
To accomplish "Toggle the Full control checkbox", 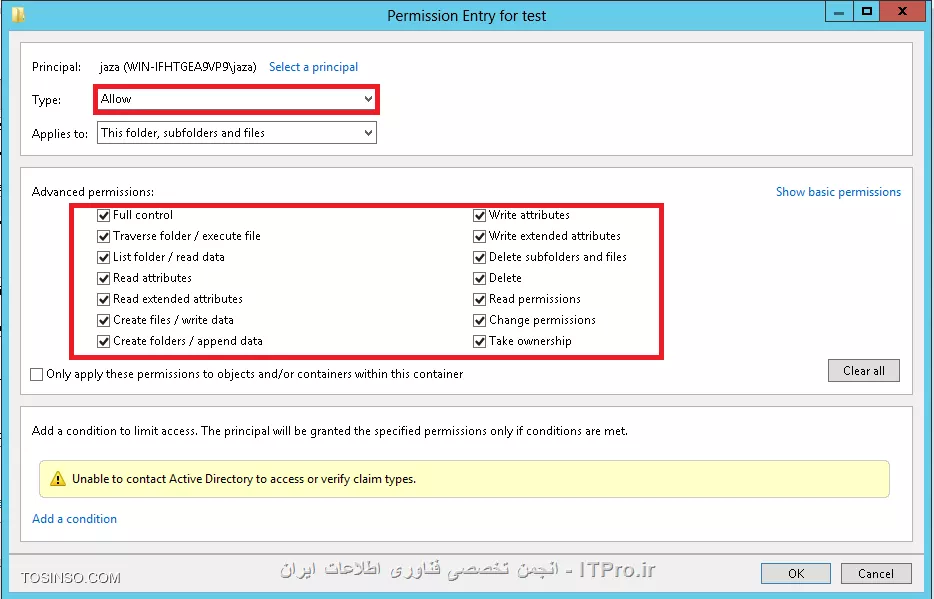I will coord(104,215).
